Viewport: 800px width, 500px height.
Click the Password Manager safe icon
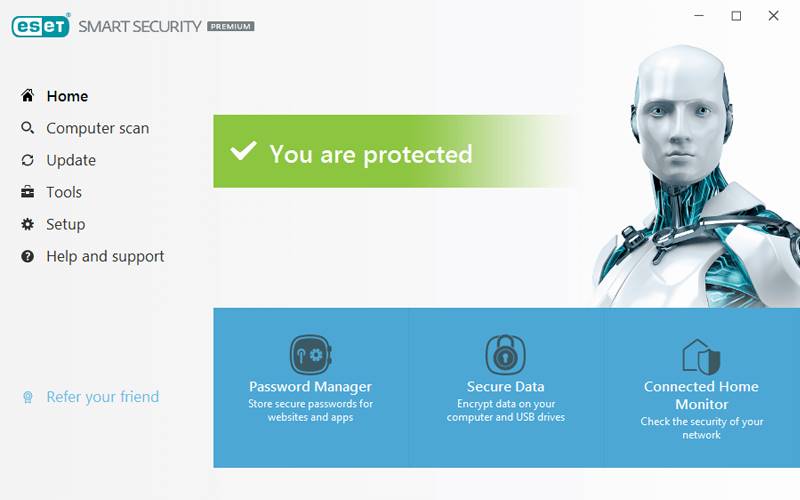[310, 354]
